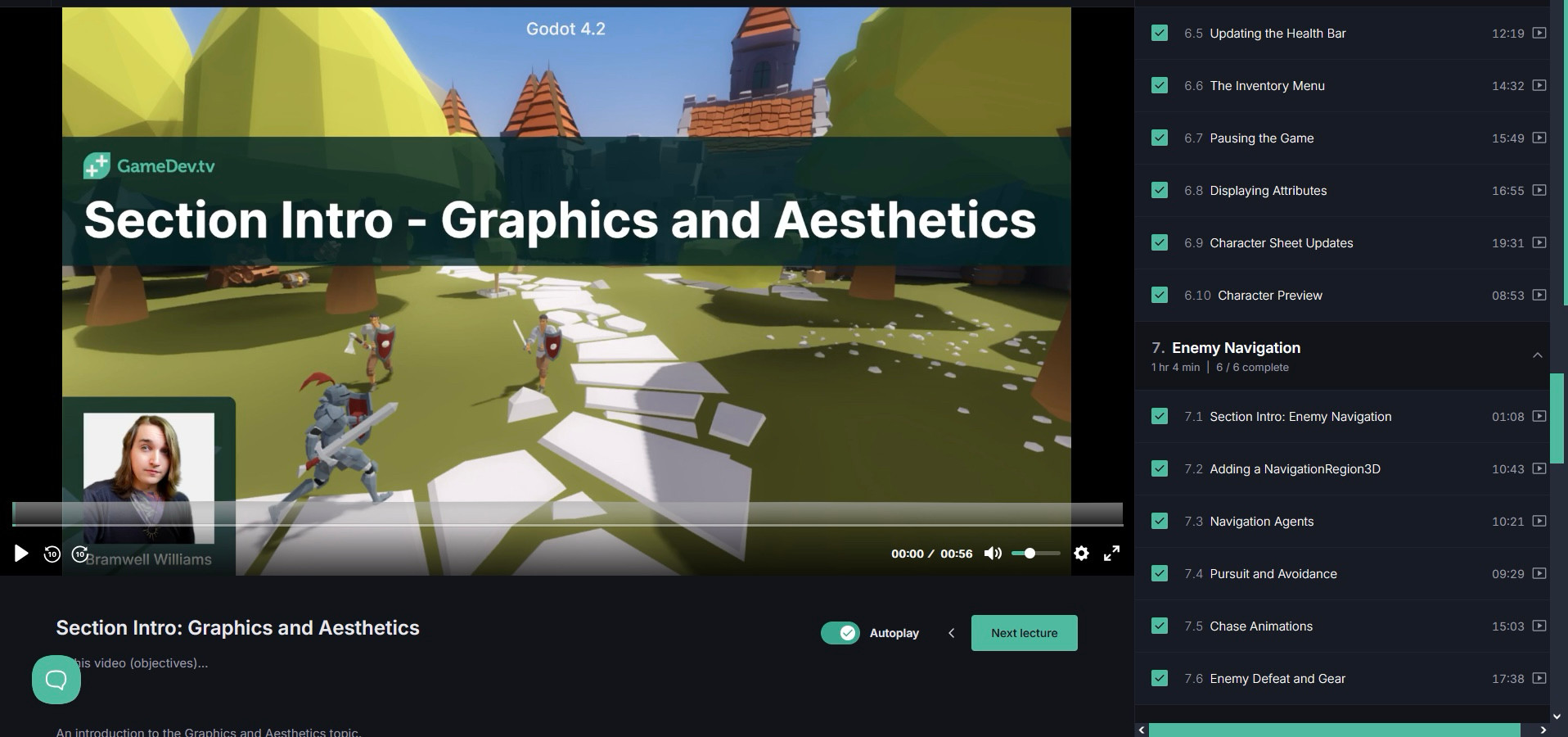Click the lecture title heading below video
The image size is (1568, 737).
coord(237,628)
